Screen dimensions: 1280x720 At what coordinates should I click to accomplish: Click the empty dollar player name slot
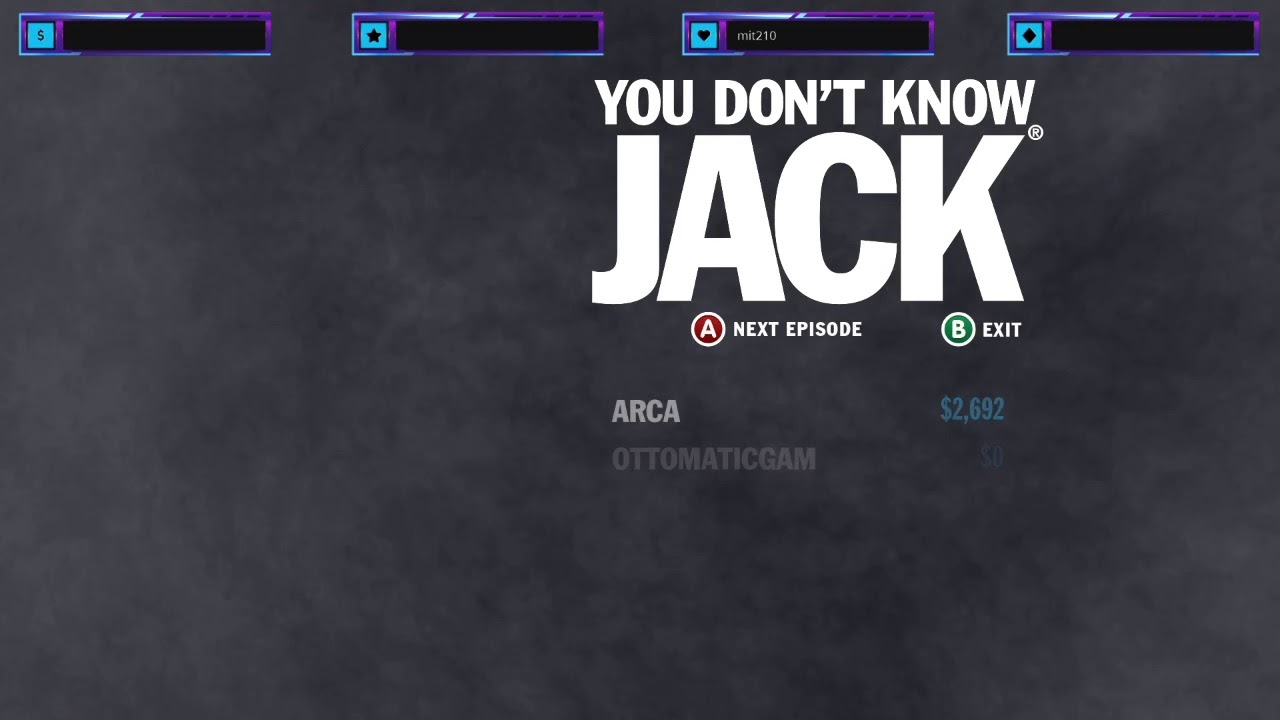[164, 35]
